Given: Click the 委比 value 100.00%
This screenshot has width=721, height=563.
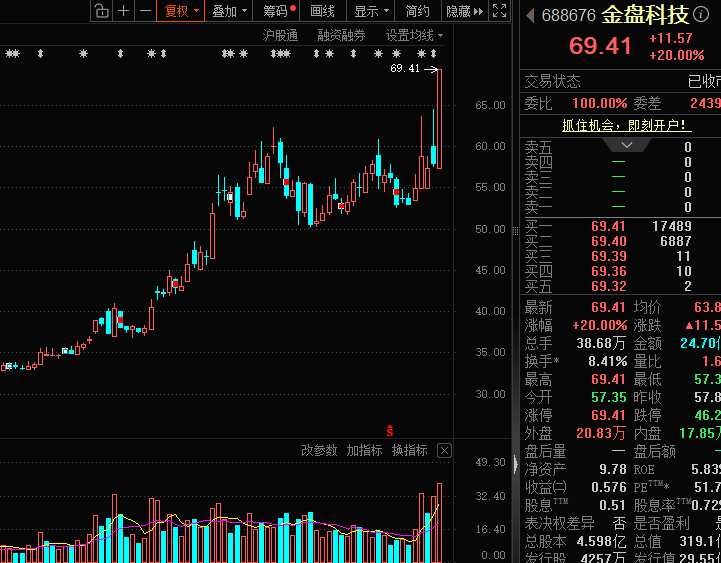Looking at the screenshot, I should pyautogui.click(x=599, y=103).
